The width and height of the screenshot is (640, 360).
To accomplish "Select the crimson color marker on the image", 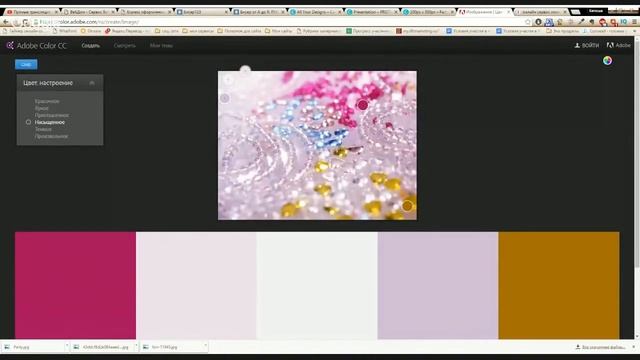I will 362,105.
